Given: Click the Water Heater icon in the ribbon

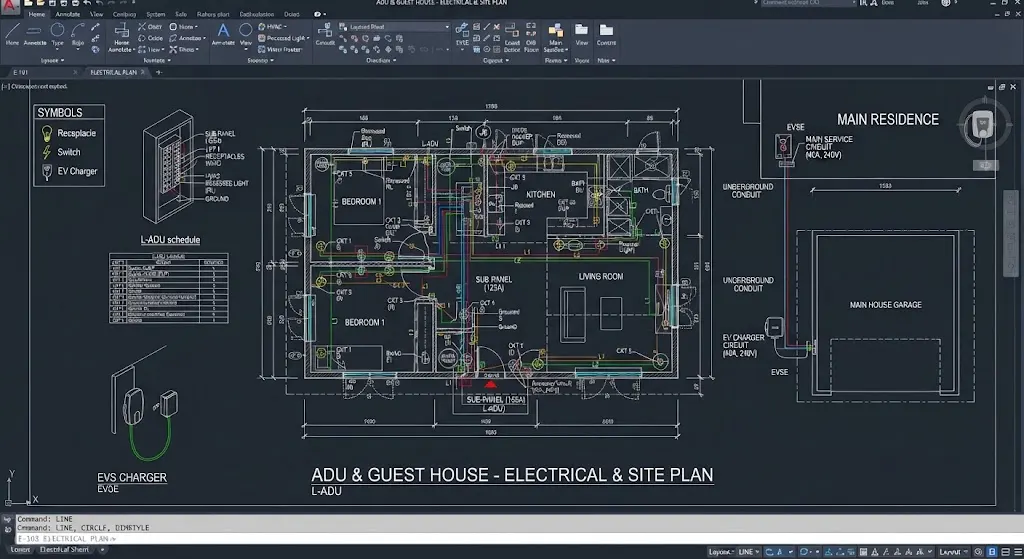Looking at the screenshot, I should click(x=262, y=50).
